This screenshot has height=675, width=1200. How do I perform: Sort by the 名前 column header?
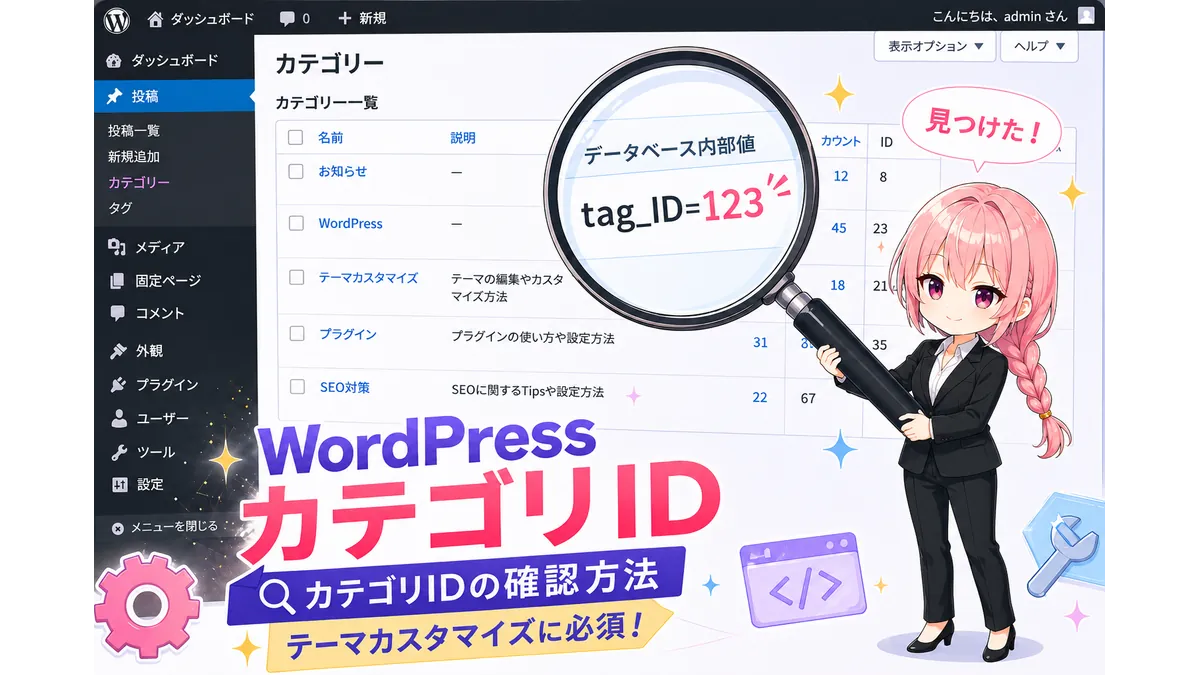pos(330,138)
